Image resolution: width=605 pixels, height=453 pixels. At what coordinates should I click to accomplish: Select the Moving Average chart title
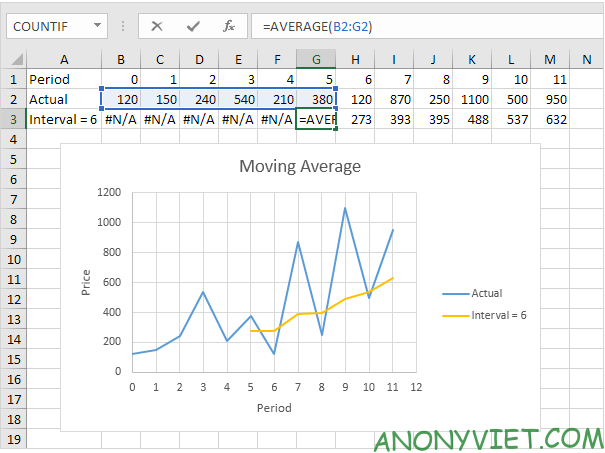click(299, 166)
